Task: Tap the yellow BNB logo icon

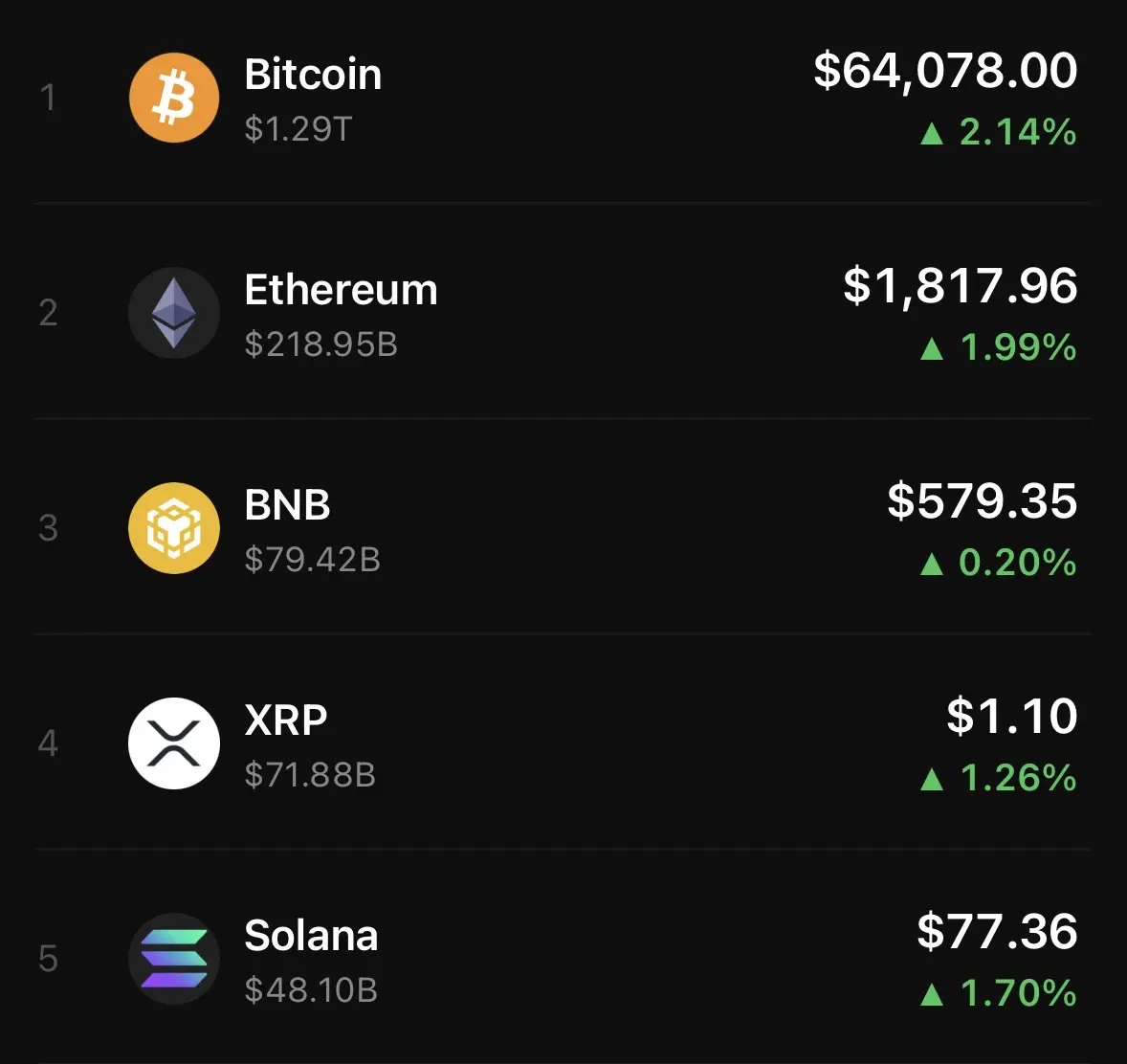Action: (x=174, y=527)
